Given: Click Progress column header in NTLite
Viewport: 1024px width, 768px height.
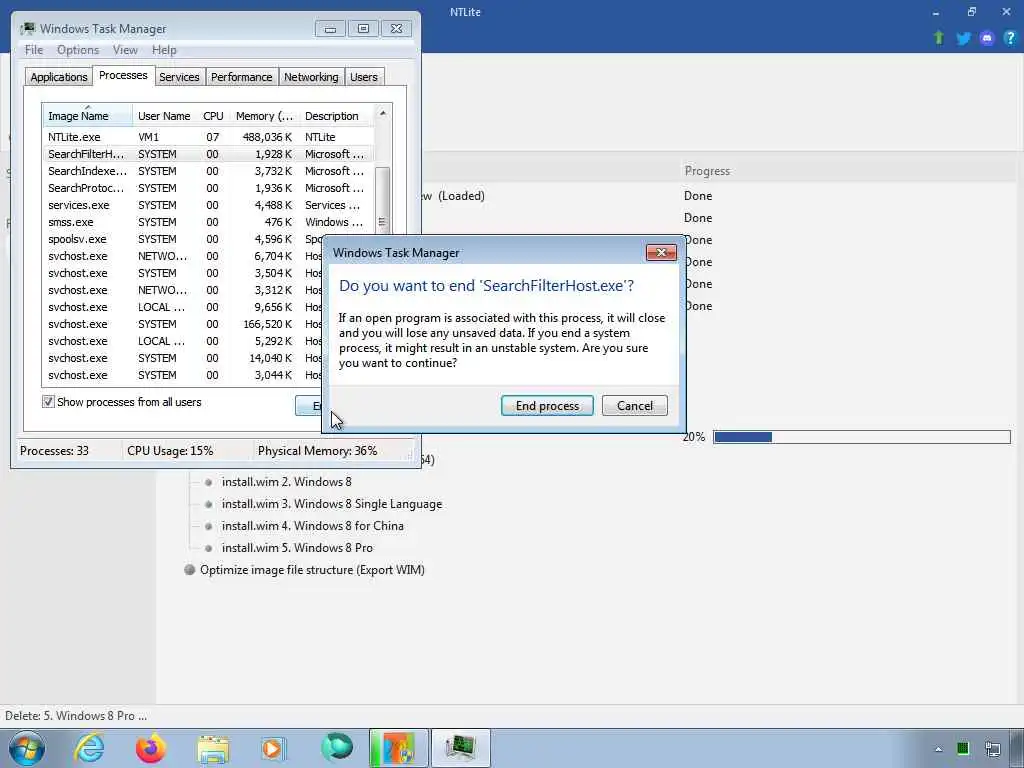Looking at the screenshot, I should [x=707, y=171].
